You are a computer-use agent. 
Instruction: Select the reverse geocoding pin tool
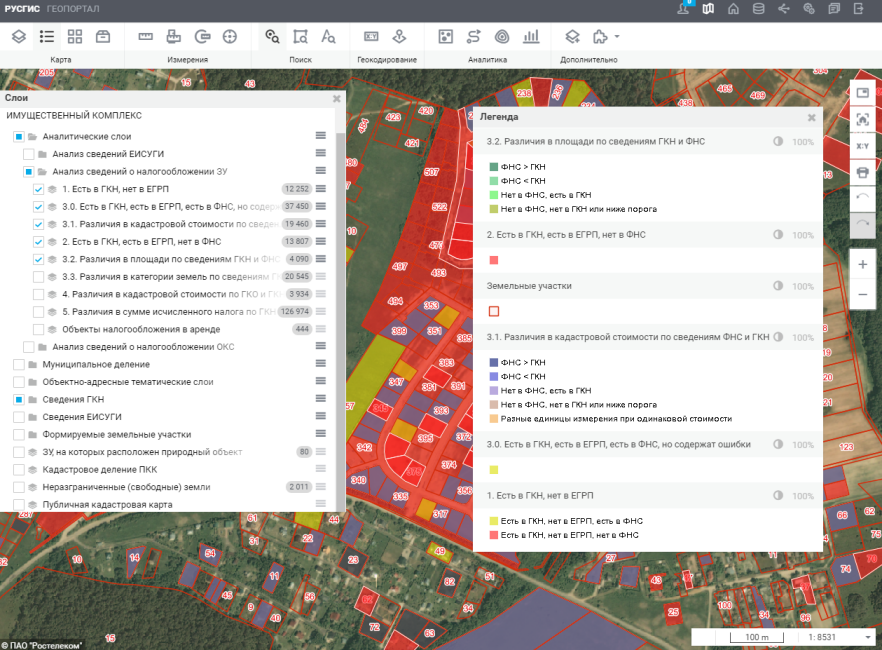click(x=399, y=37)
